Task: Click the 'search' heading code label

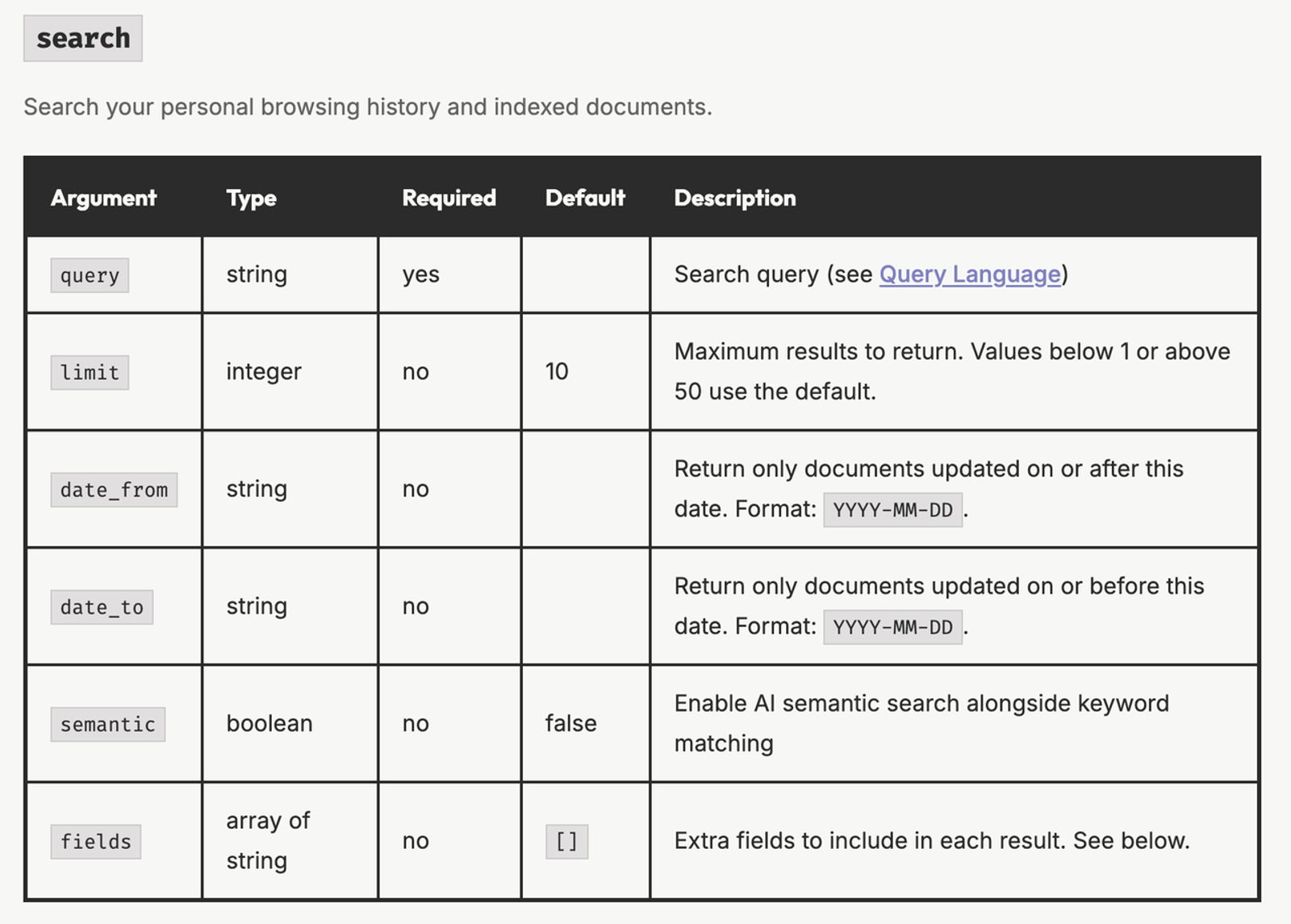Action: 83,38
